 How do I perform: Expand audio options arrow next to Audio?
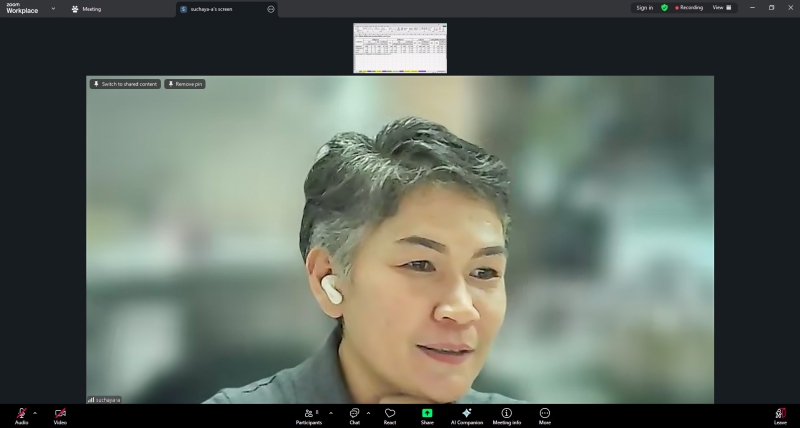coord(35,412)
